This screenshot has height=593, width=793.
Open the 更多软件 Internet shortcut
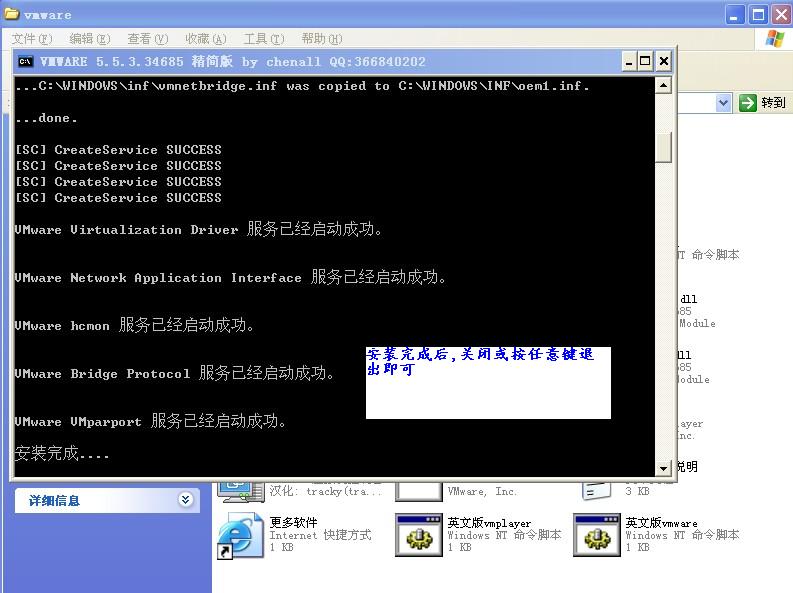coord(235,535)
